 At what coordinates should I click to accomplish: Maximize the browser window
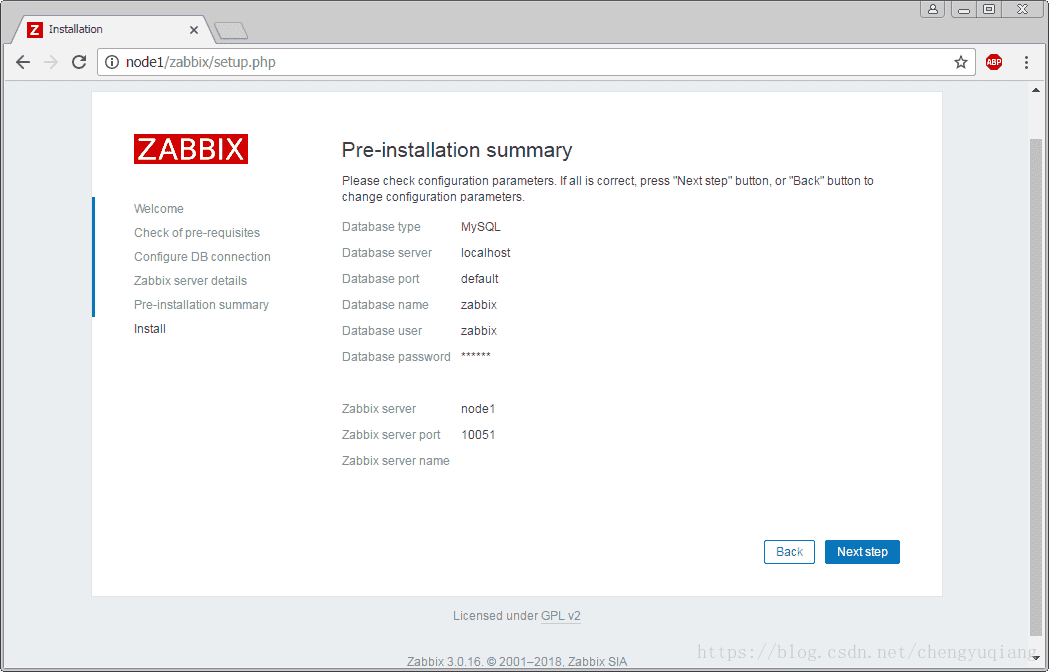tap(988, 9)
